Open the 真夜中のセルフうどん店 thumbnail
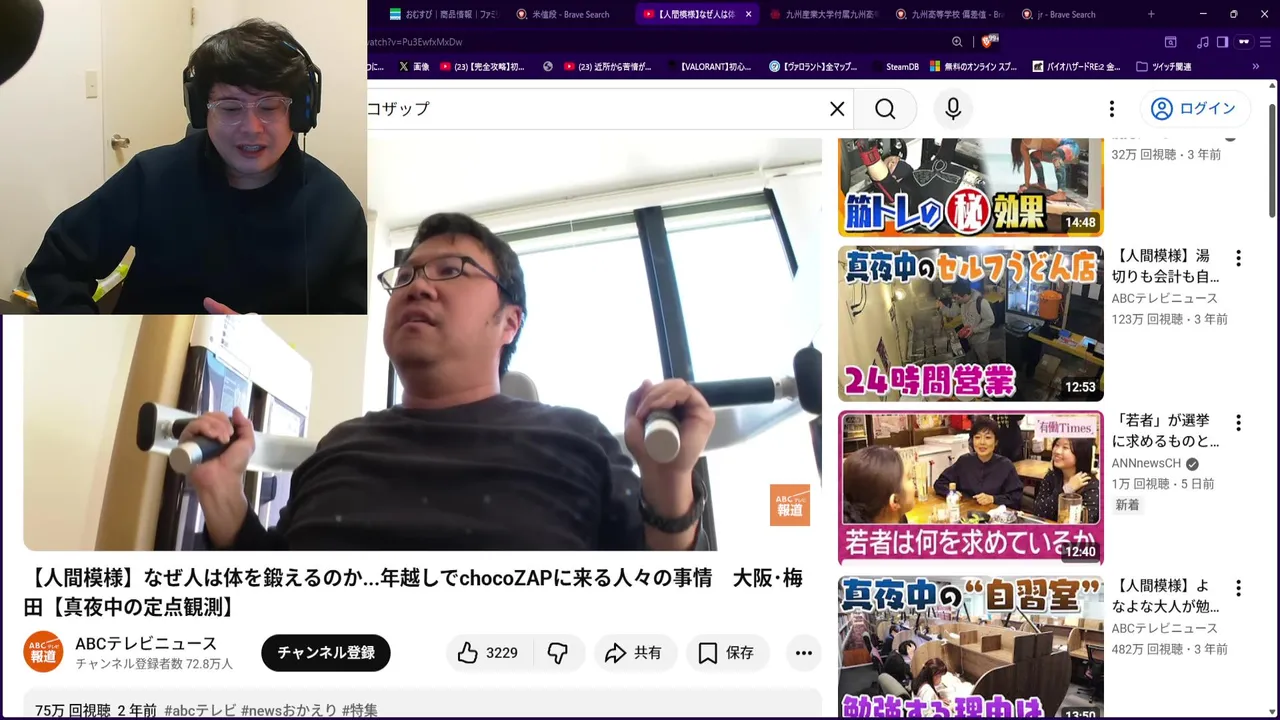Screen dimensions: 1280x720 (x=970, y=323)
